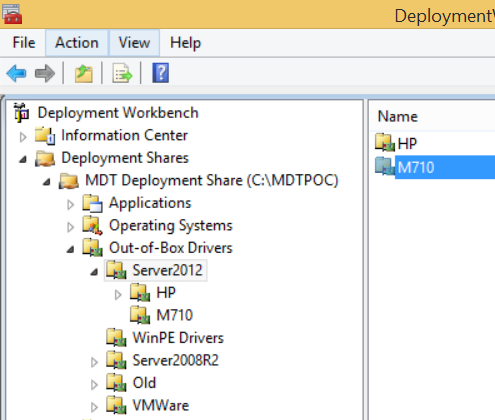Viewport: 495px width, 420px height.
Task: Click the HP folder icon in Name list
Action: pyautogui.click(x=385, y=143)
